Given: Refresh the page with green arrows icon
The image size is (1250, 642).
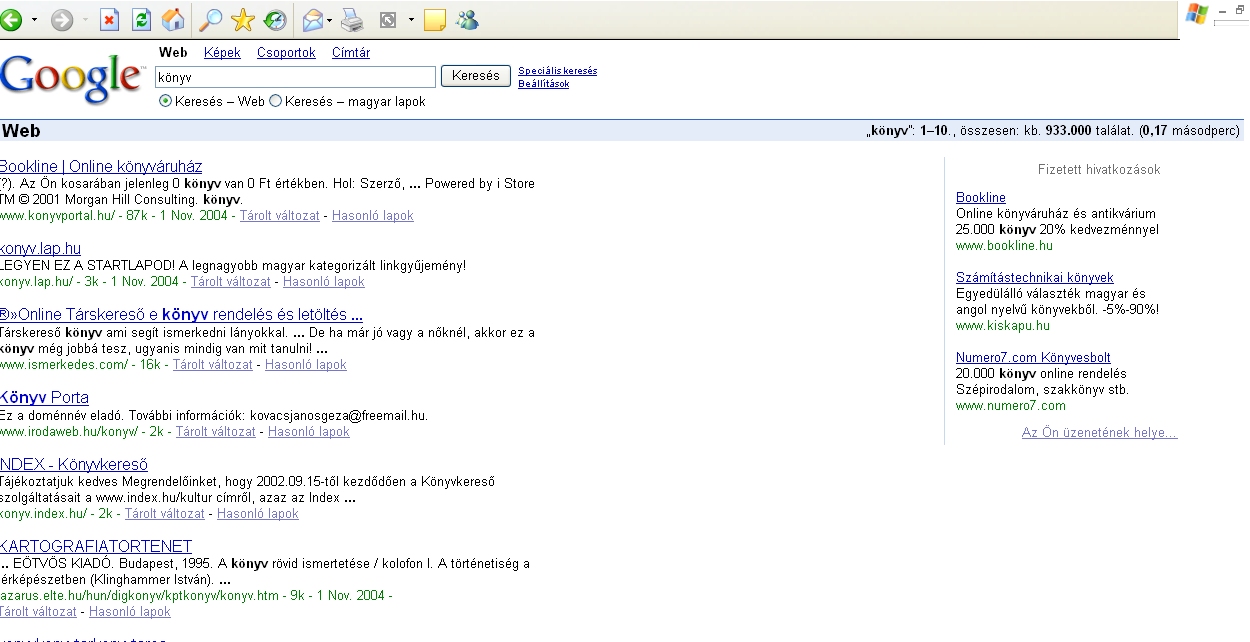Looking at the screenshot, I should [x=142, y=19].
